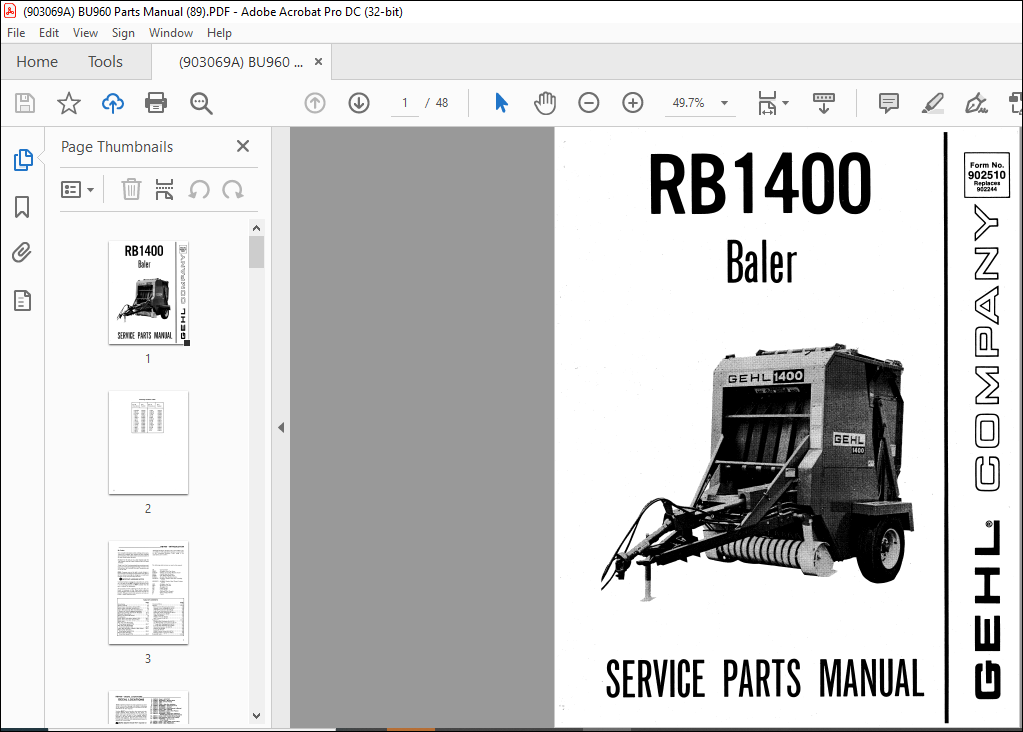Expand fit page options dropdown arrow
1023x732 pixels.
point(786,103)
